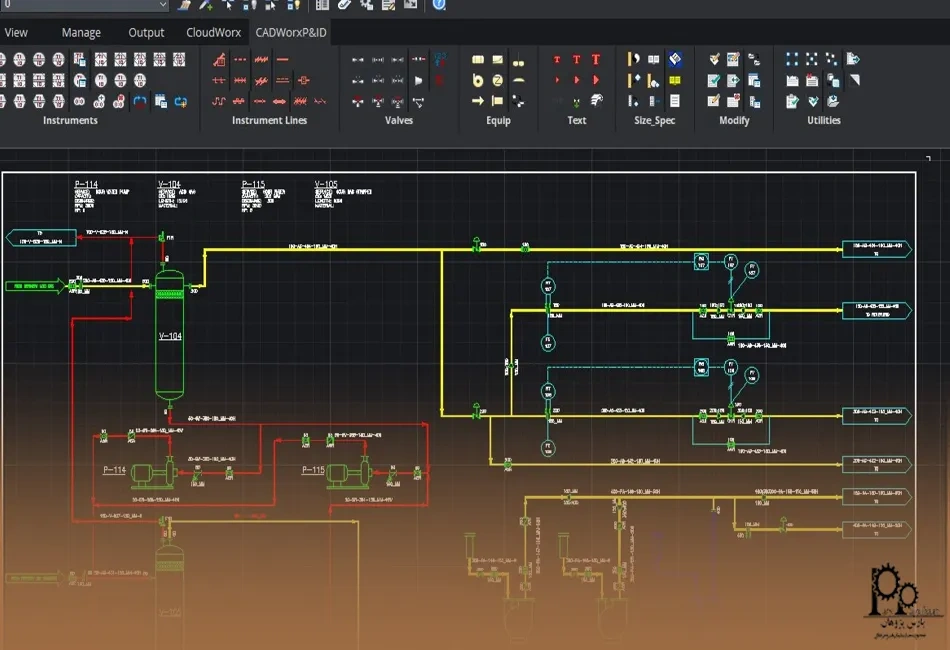Click the Modify panel label

(x=734, y=121)
